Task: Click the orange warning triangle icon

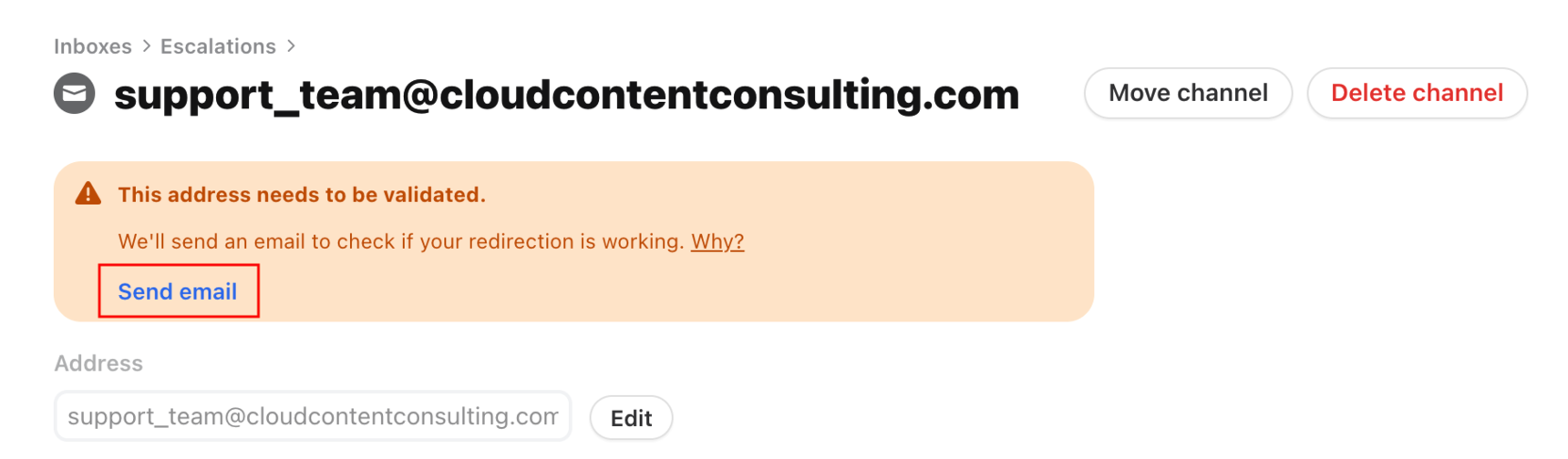Action: click(88, 193)
